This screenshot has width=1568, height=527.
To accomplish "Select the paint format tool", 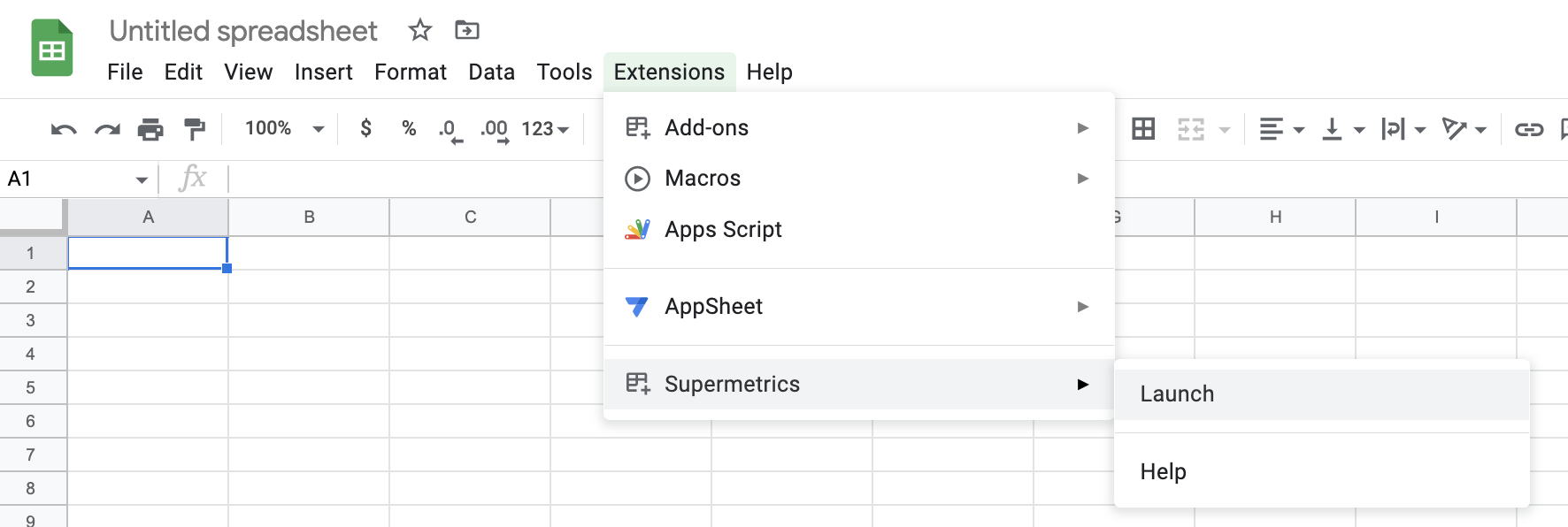I will [194, 130].
